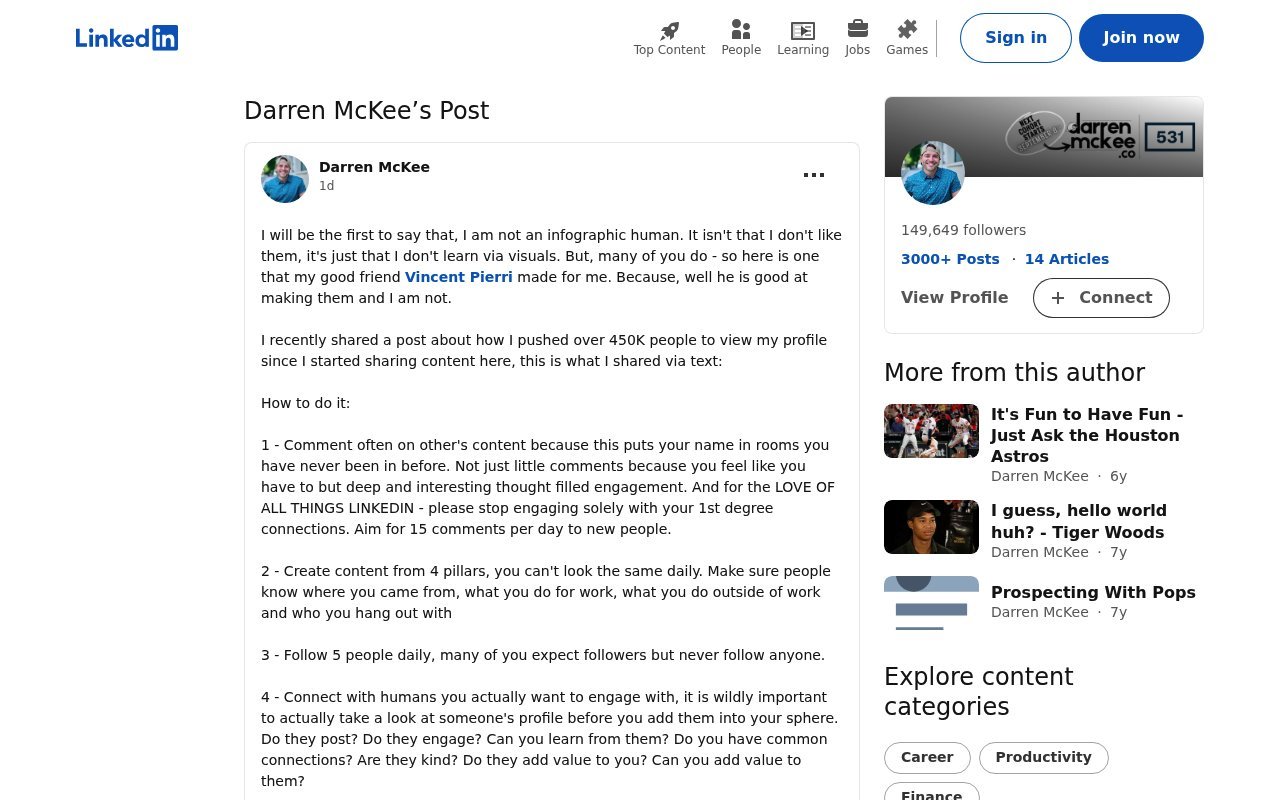The image size is (1280, 800).
Task: Click the Sign in button
Action: point(1016,38)
